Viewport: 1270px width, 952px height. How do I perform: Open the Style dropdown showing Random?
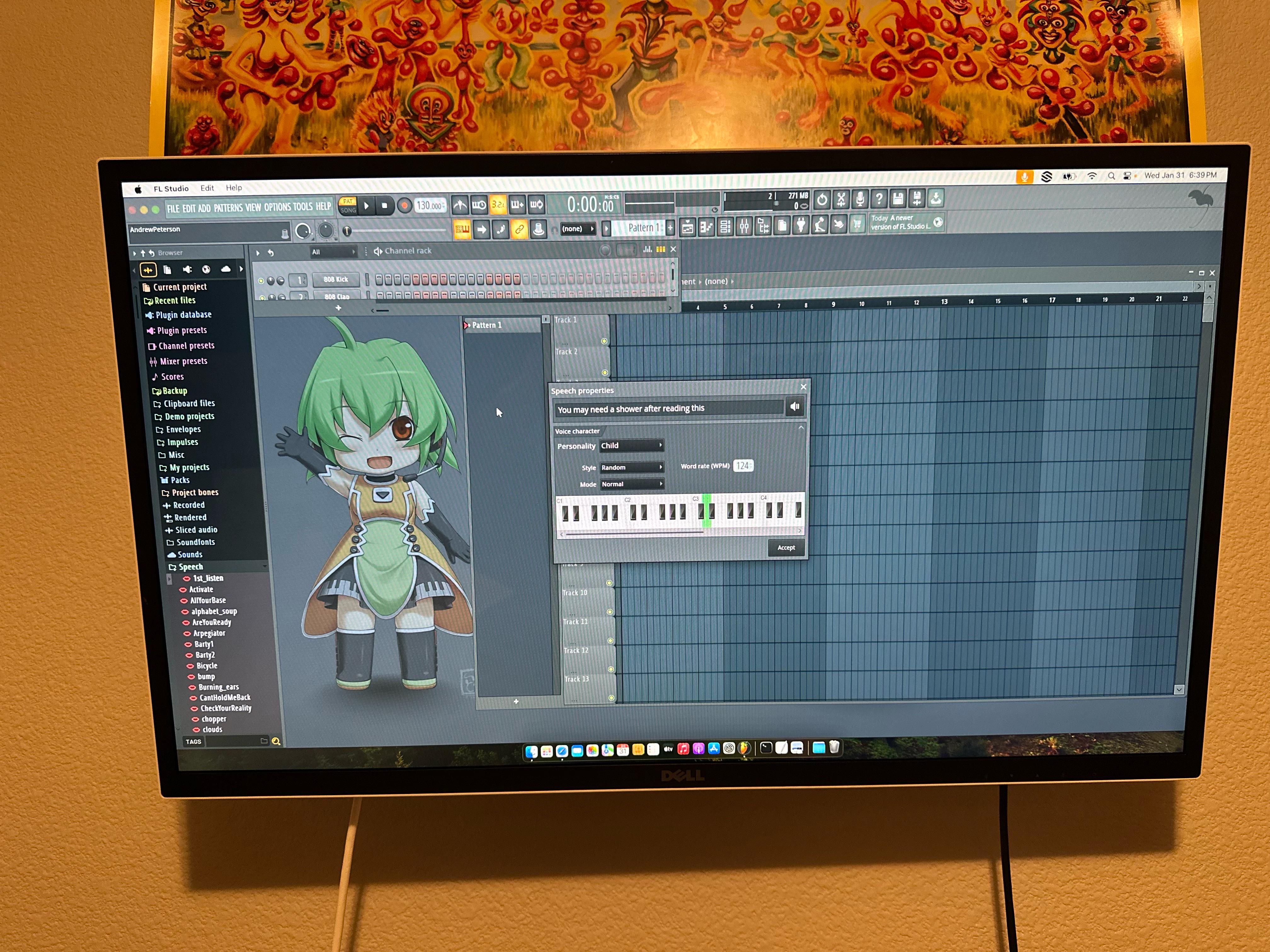[632, 467]
